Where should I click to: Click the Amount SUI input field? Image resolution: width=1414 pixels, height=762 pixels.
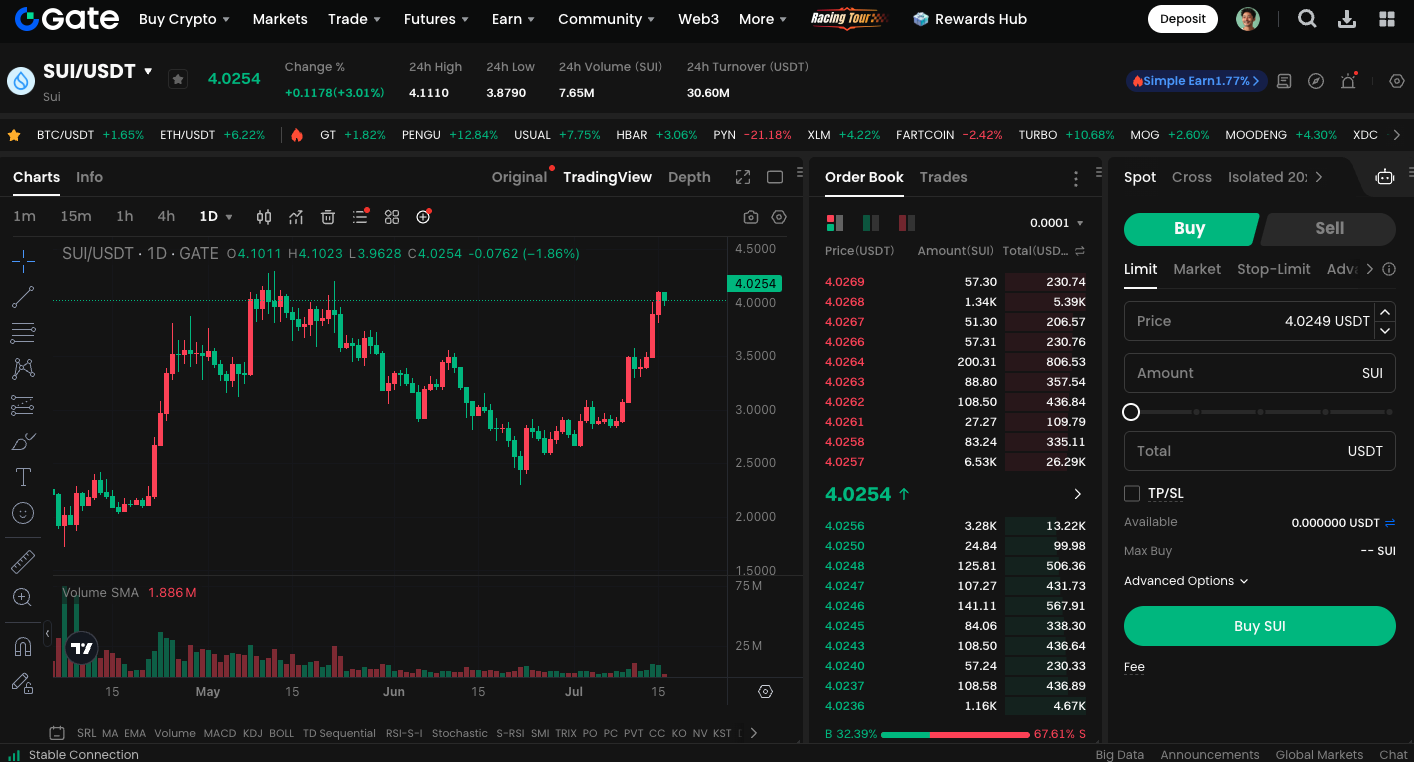(1259, 373)
